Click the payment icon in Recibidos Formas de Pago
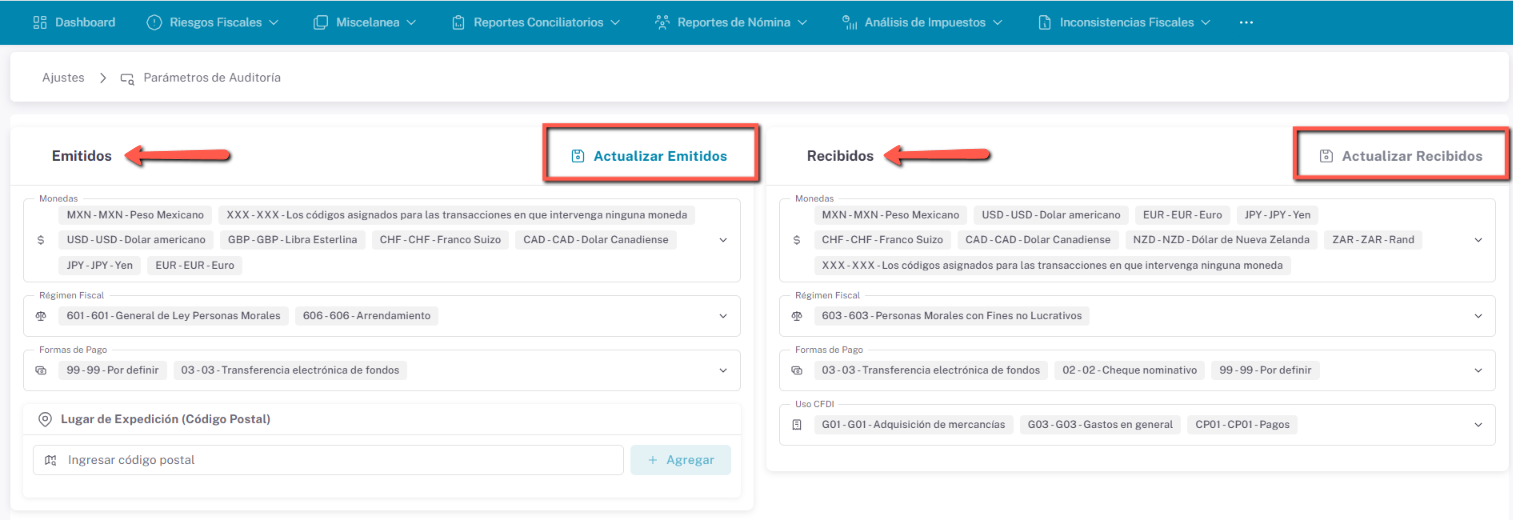The width and height of the screenshot is (1513, 520). (797, 370)
